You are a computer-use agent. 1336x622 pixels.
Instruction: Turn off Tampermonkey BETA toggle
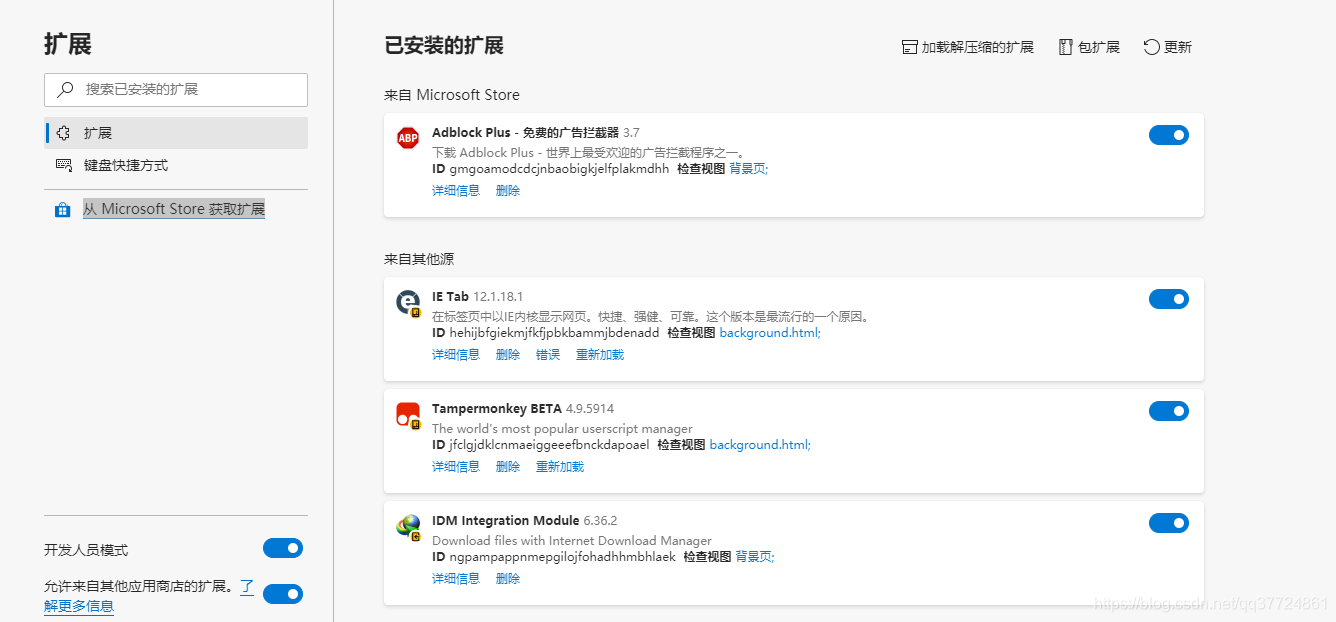point(1169,411)
